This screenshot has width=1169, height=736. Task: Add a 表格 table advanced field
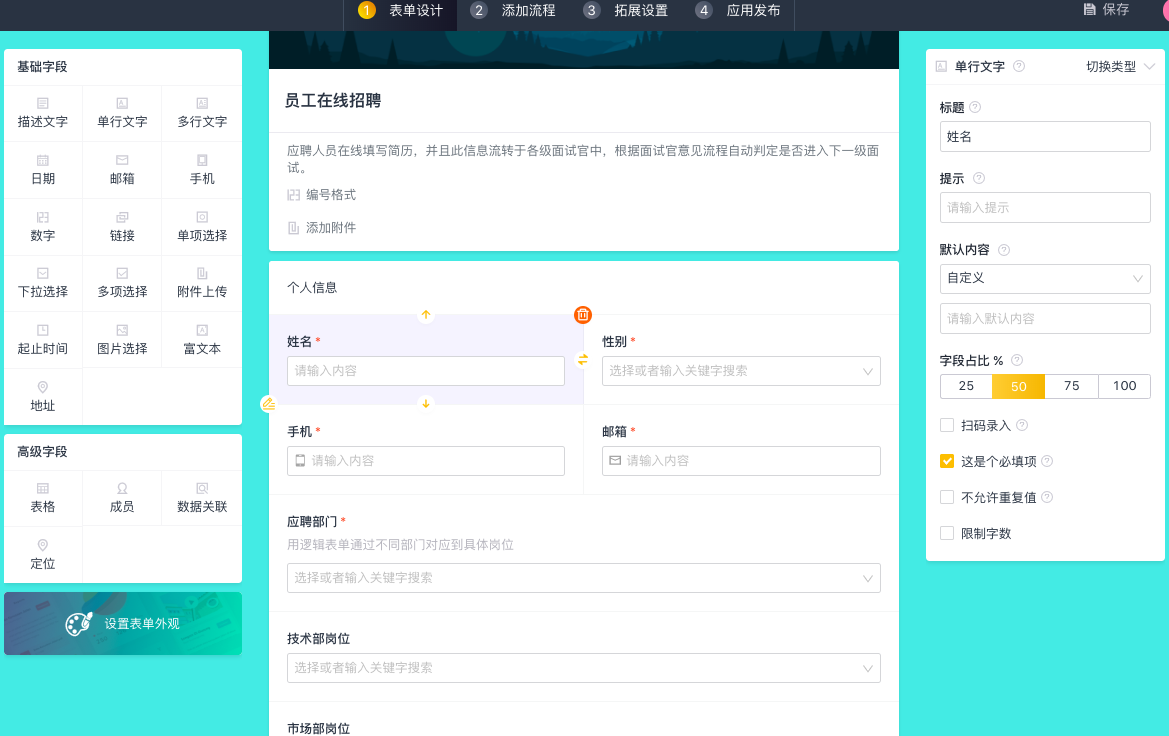42,498
